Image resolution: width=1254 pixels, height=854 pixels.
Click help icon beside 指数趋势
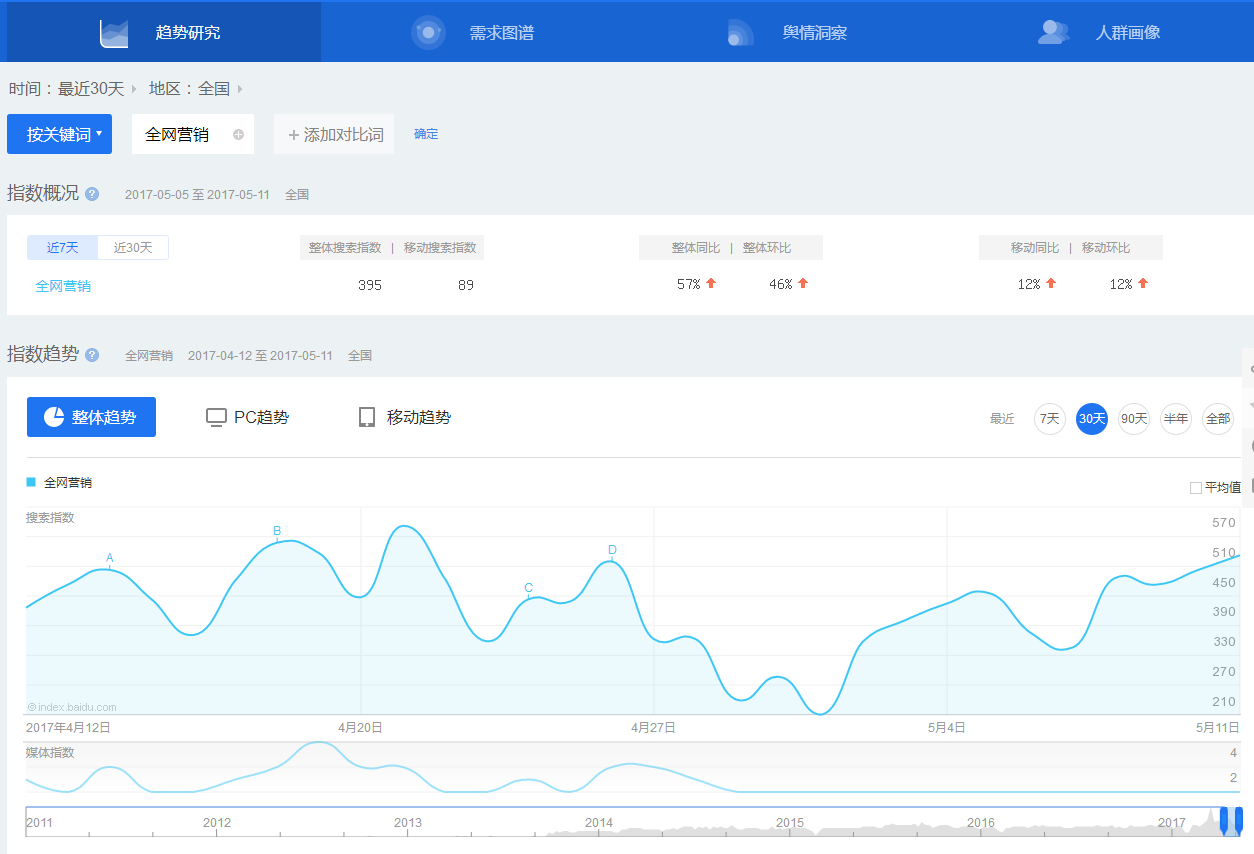[92, 355]
